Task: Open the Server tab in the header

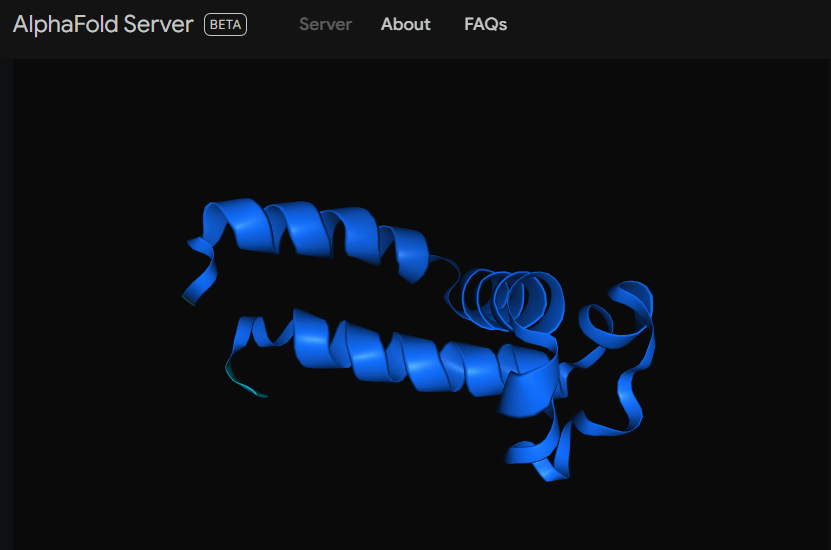Action: click(x=325, y=24)
